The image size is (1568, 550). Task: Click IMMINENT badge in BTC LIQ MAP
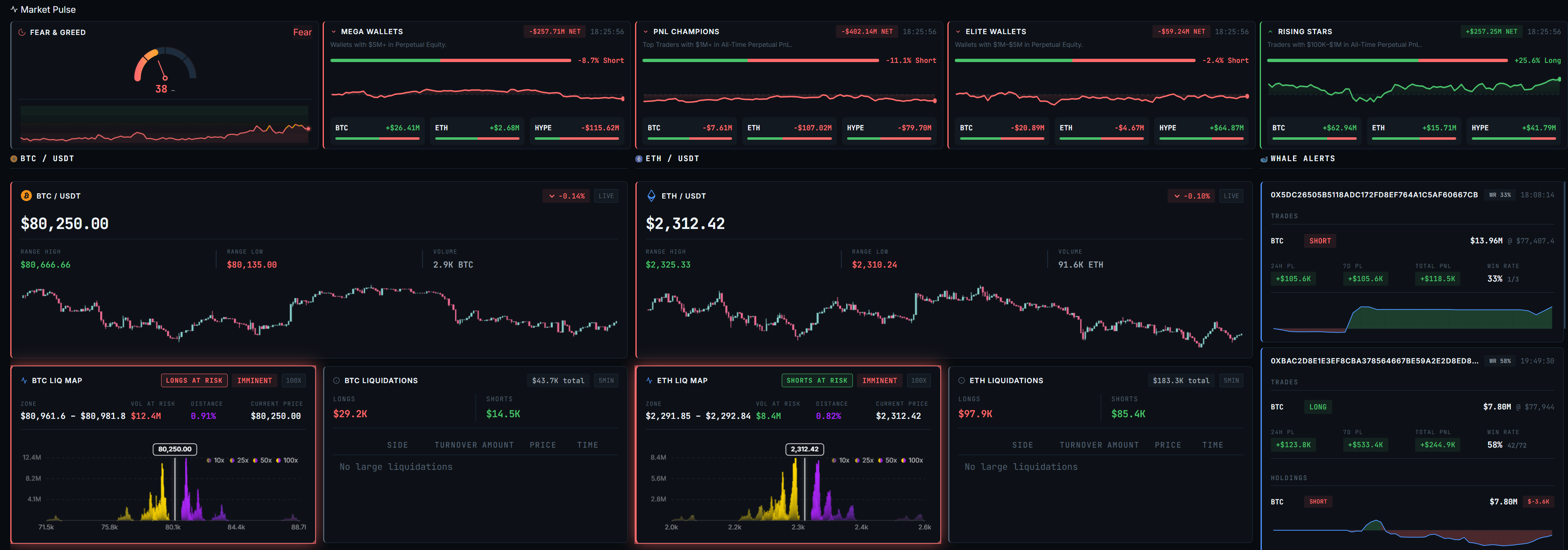254,381
